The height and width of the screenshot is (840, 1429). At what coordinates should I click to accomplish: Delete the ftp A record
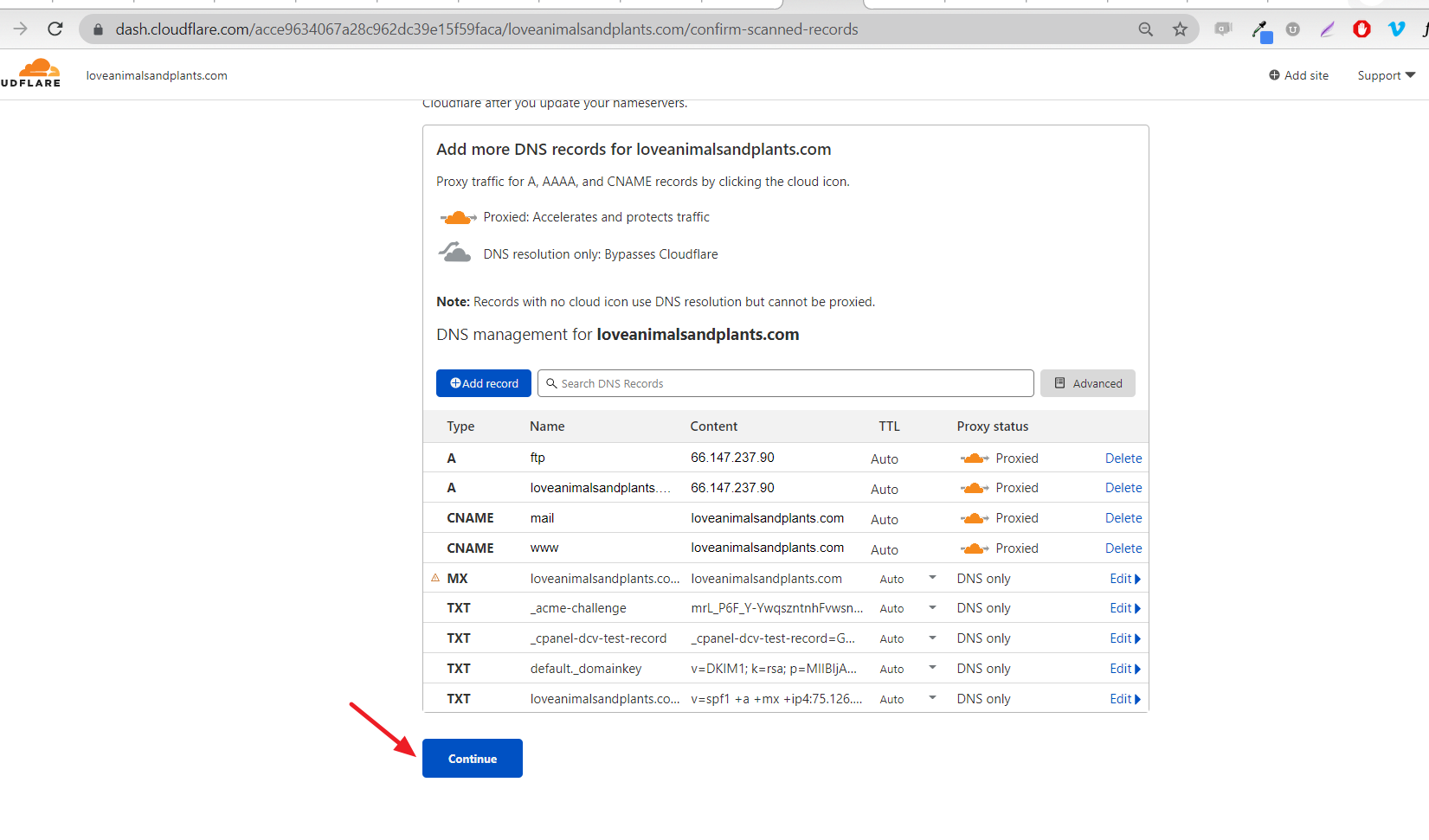(1123, 458)
